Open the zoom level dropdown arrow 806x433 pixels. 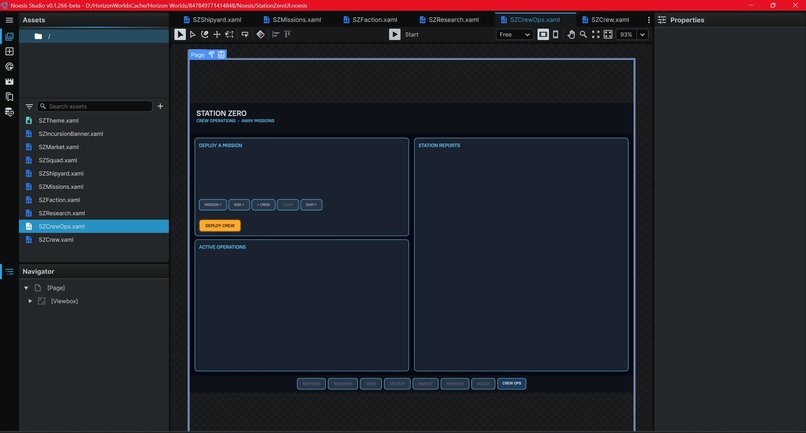tap(643, 34)
